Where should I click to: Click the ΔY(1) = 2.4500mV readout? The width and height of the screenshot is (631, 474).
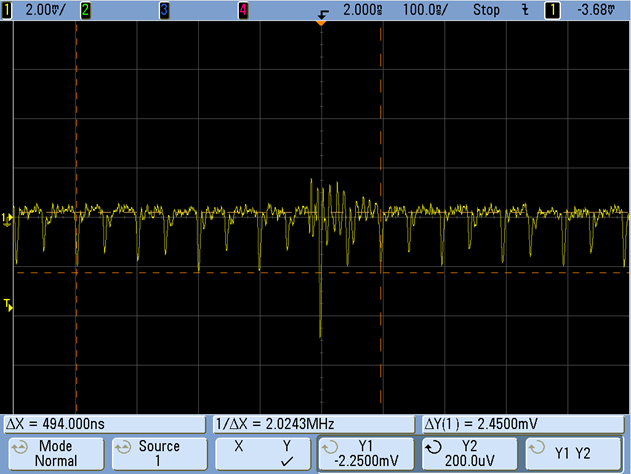(523, 424)
